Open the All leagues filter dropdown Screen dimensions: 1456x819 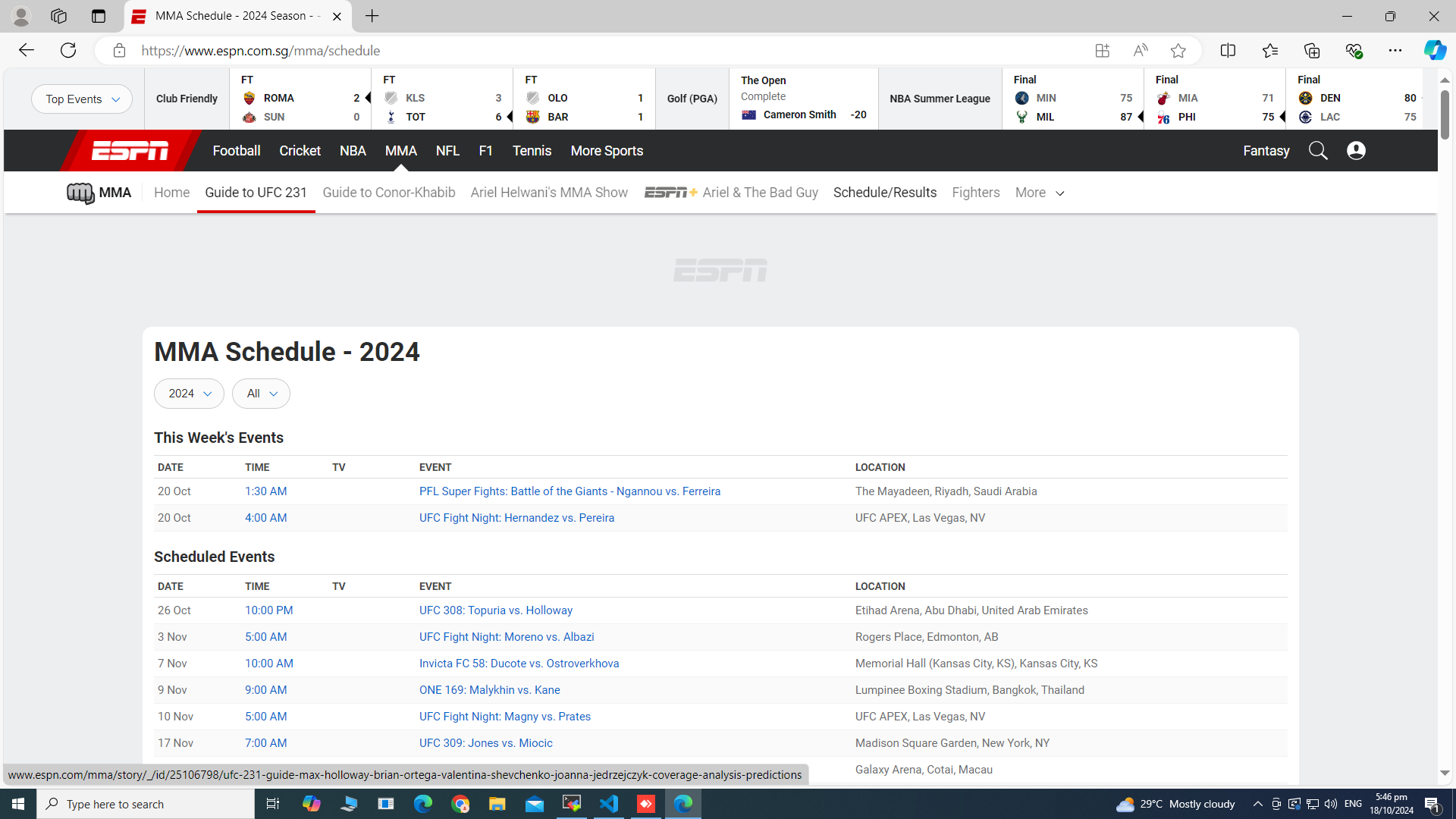[x=261, y=394]
